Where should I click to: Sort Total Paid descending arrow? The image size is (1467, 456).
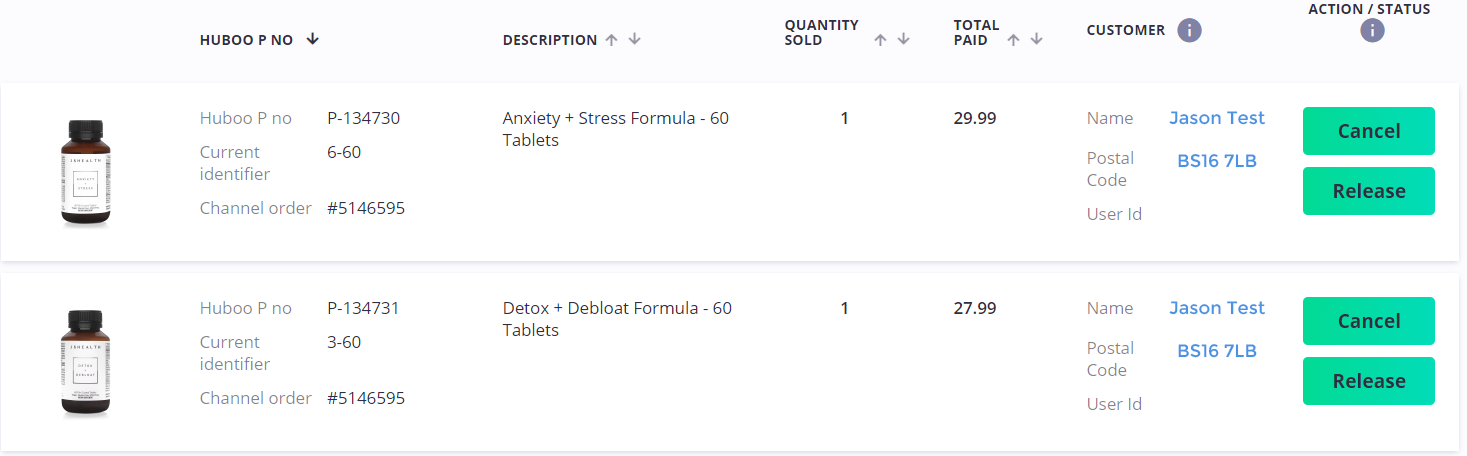[1037, 40]
